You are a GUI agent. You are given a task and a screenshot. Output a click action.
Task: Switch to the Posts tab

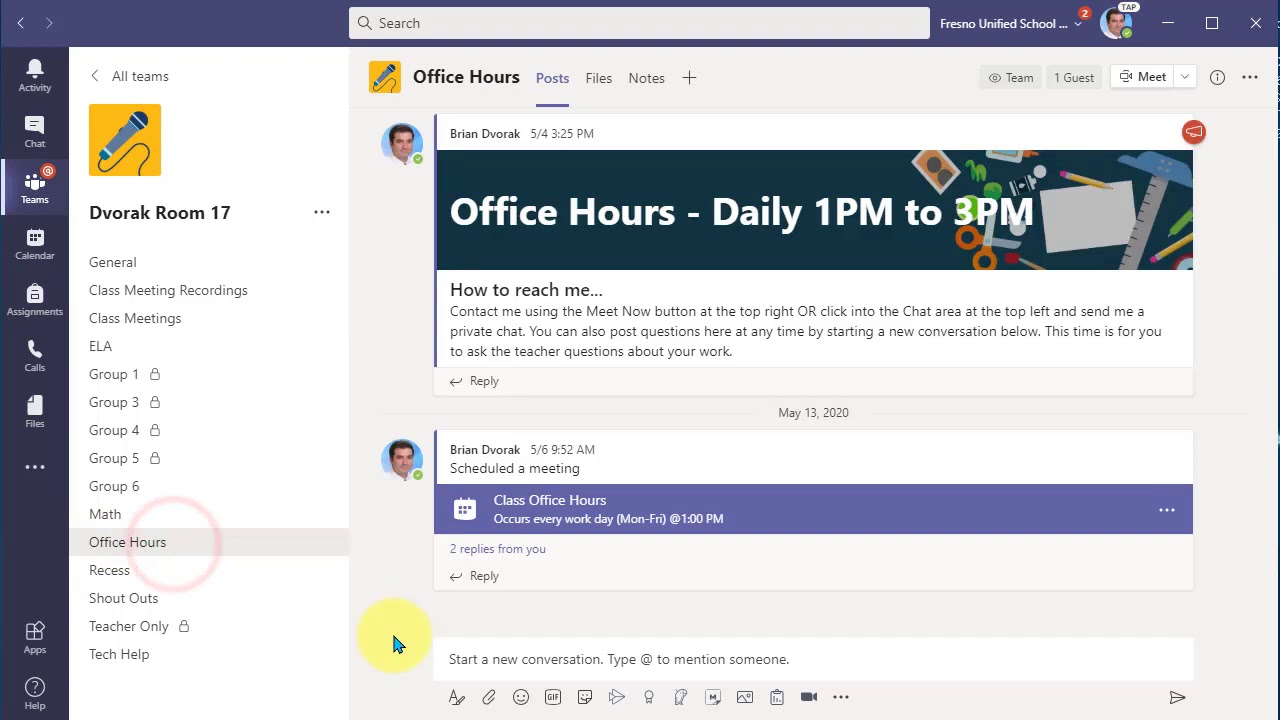coord(552,78)
